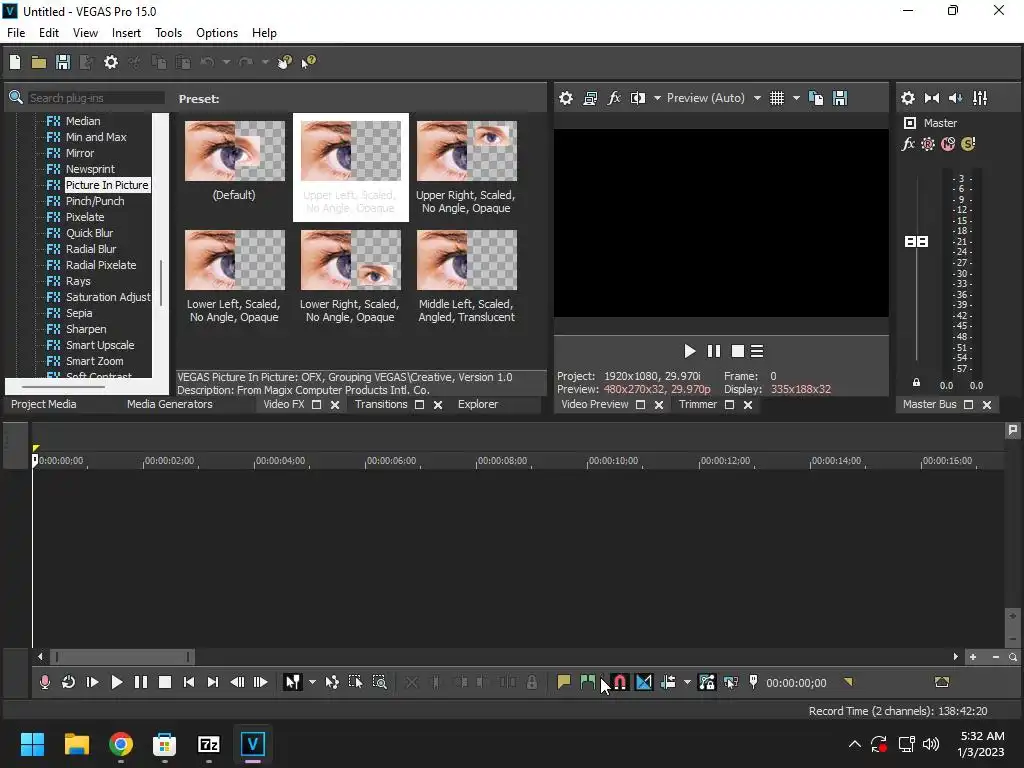Switch to Explorer tab
Viewport: 1024px width, 768px height.
click(477, 404)
